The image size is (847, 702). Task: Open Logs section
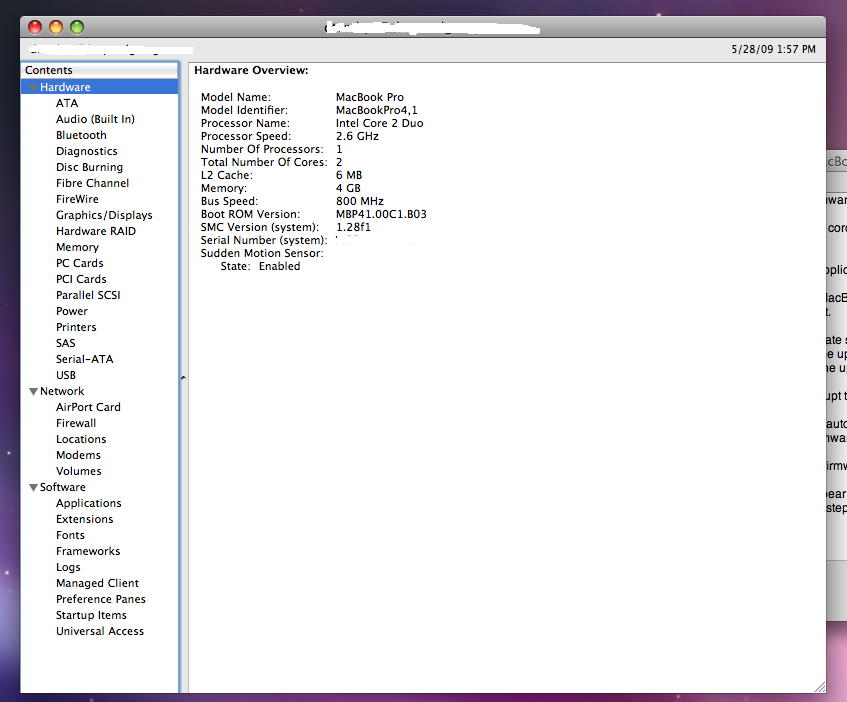pos(68,568)
